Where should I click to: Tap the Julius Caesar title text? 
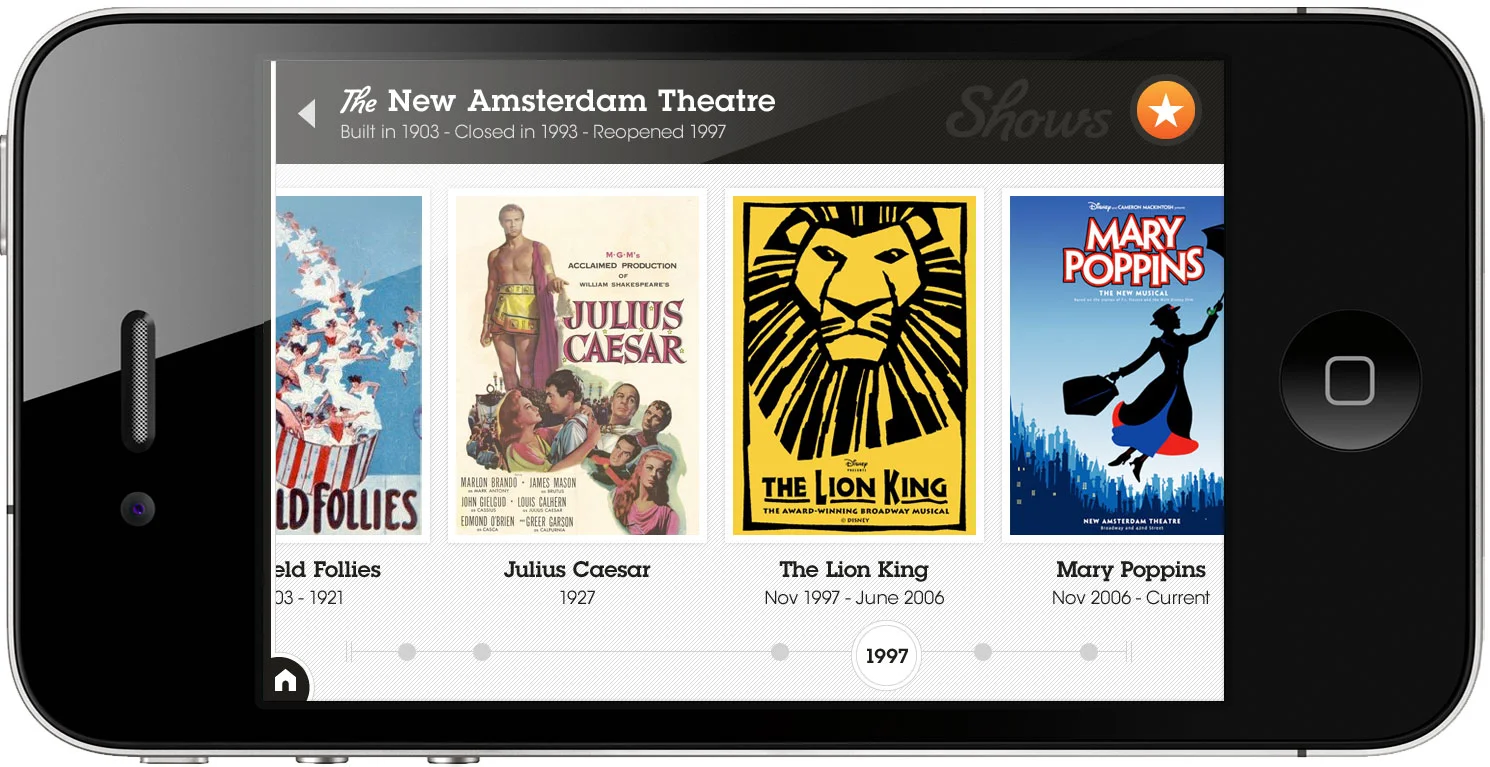(577, 569)
